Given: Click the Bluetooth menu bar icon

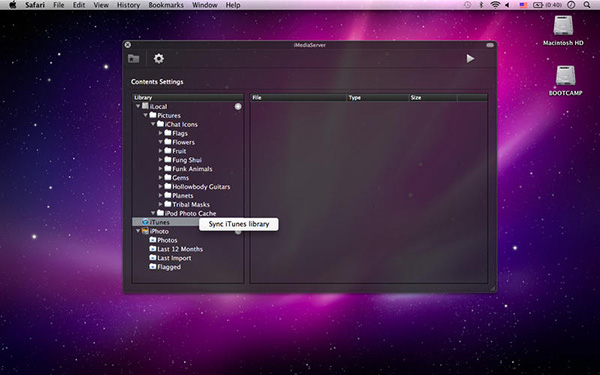Looking at the screenshot, I should (481, 5).
